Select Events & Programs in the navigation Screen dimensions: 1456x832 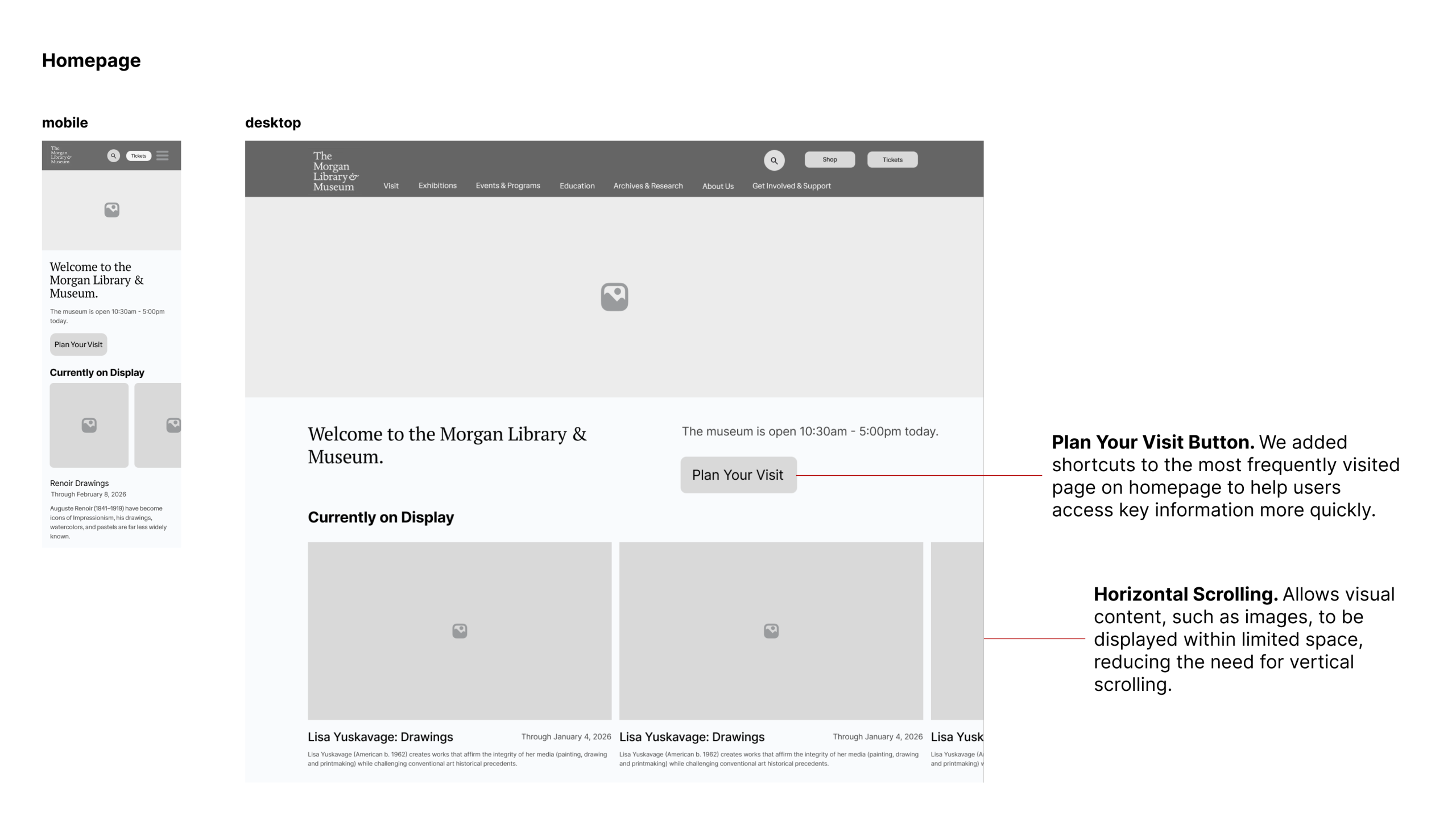point(507,186)
